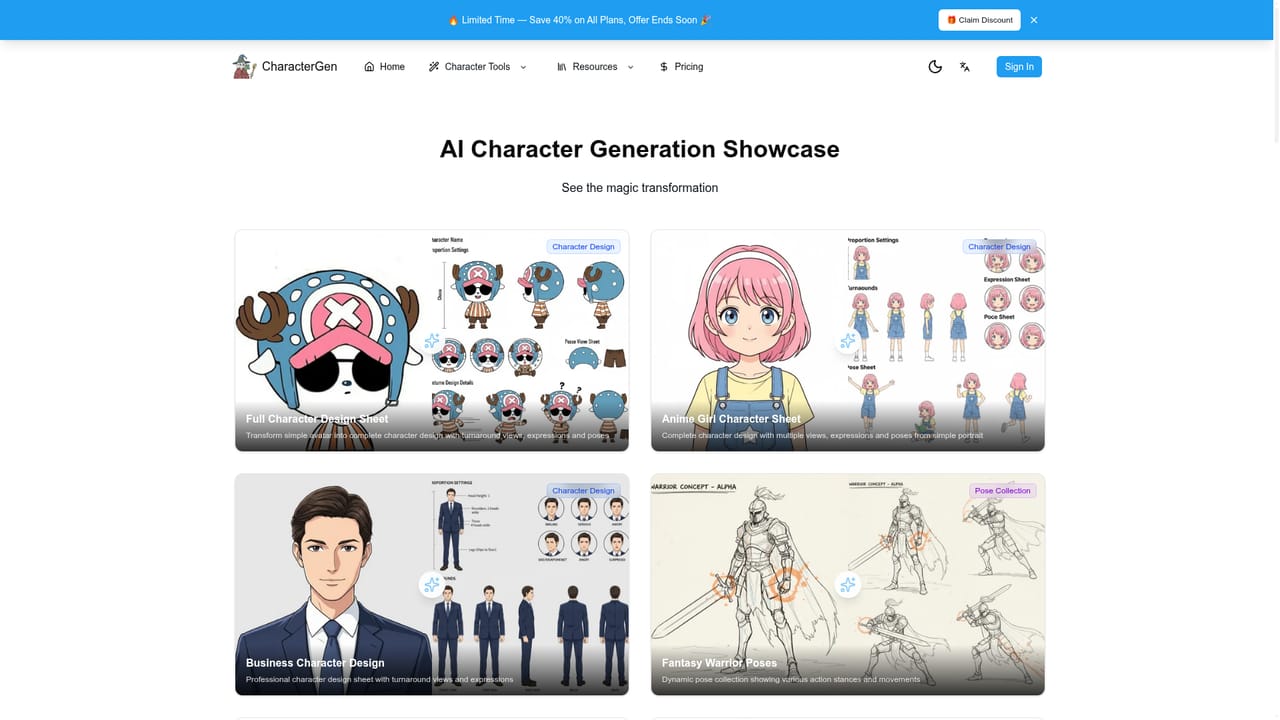This screenshot has height=720, width=1280.
Task: Open the Anime Girl Character Sheet thumbnail
Action: (x=848, y=341)
